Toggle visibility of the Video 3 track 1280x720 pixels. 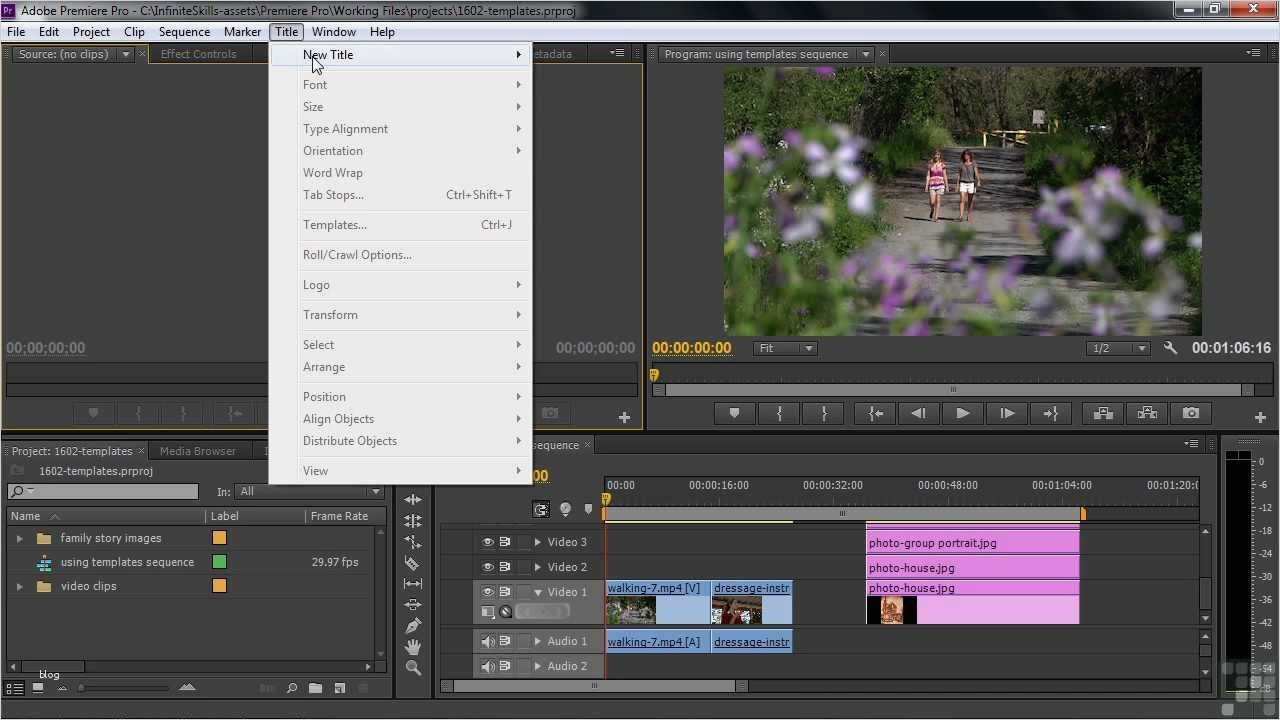pyautogui.click(x=489, y=542)
